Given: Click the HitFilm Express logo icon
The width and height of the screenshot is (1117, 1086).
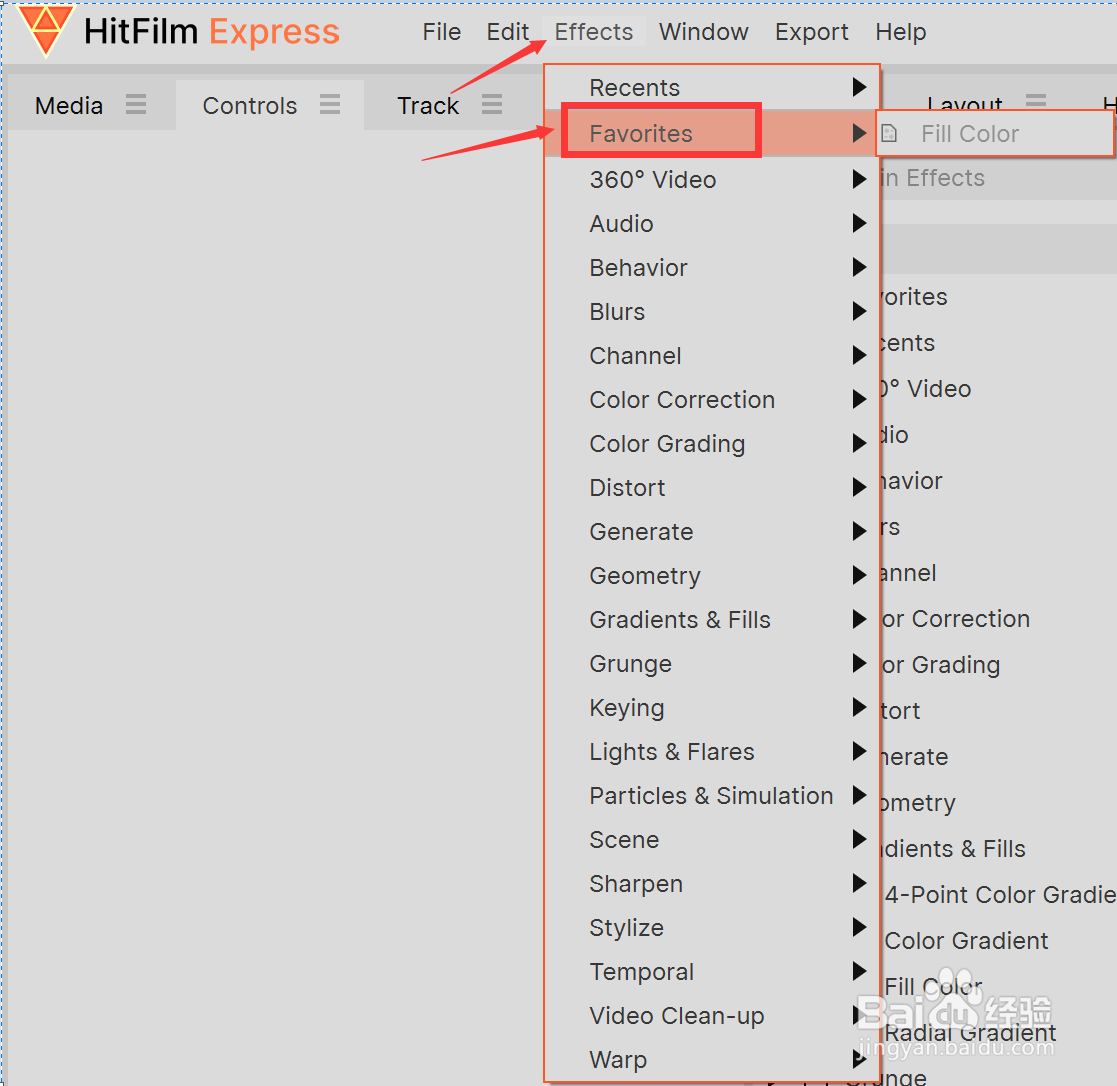Looking at the screenshot, I should 45,31.
